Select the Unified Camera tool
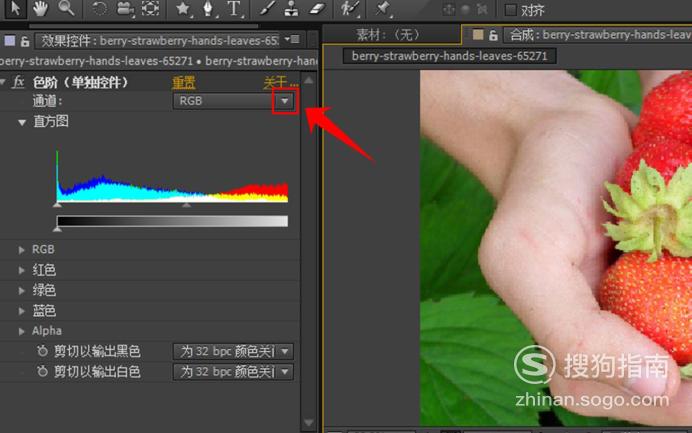692x433 pixels. point(125,9)
